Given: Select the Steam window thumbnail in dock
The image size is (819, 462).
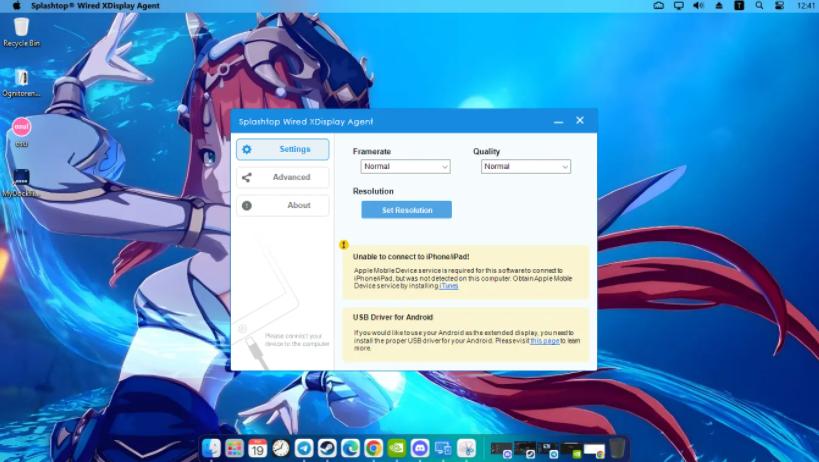Looking at the screenshot, I should (x=525, y=449).
